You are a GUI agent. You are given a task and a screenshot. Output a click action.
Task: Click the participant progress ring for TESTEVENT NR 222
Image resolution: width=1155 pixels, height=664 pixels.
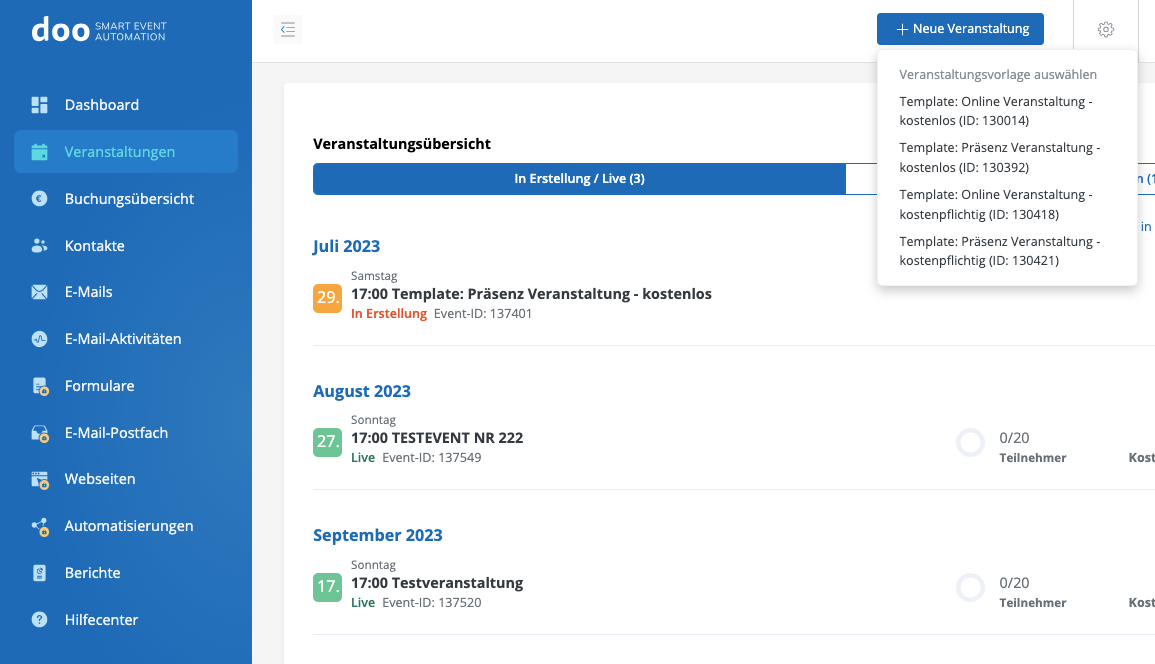coord(970,443)
